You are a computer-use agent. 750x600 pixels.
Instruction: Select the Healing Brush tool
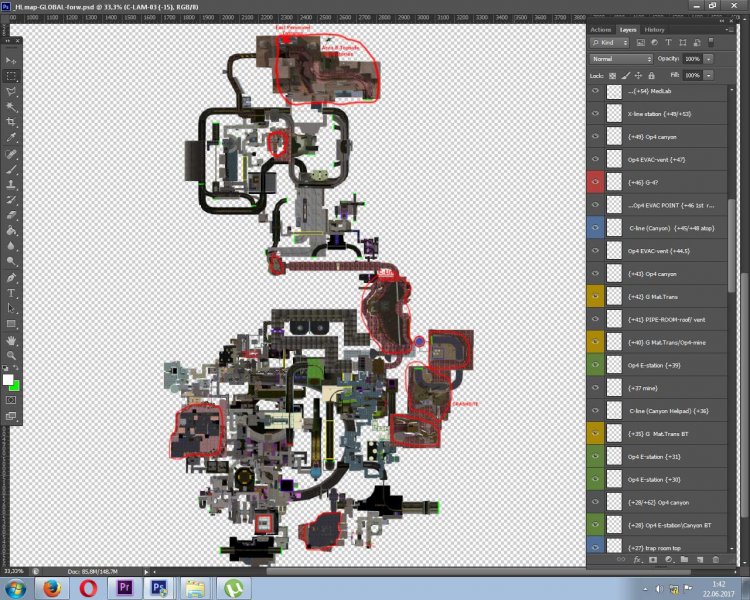[x=11, y=154]
